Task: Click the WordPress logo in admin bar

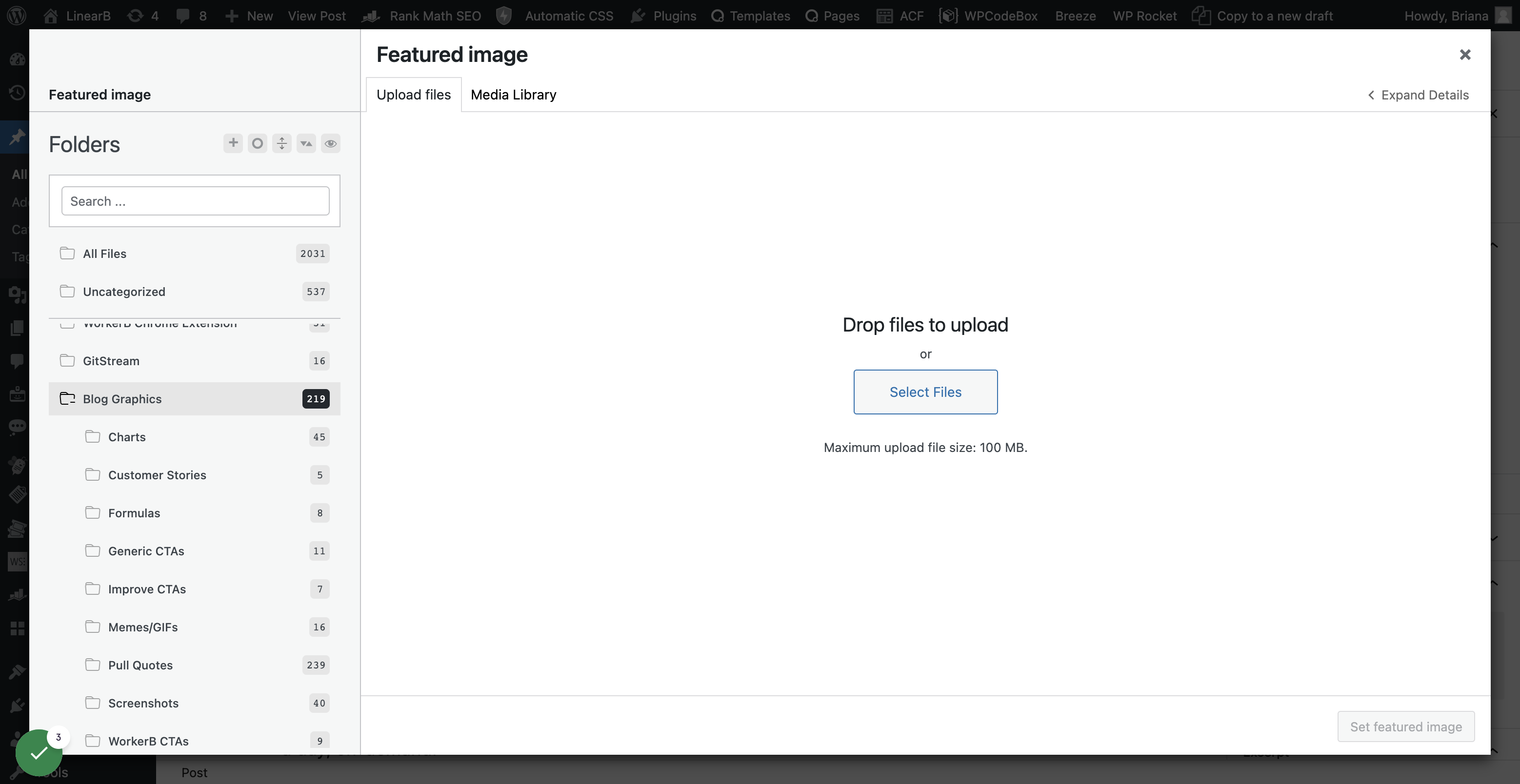Action: (17, 15)
